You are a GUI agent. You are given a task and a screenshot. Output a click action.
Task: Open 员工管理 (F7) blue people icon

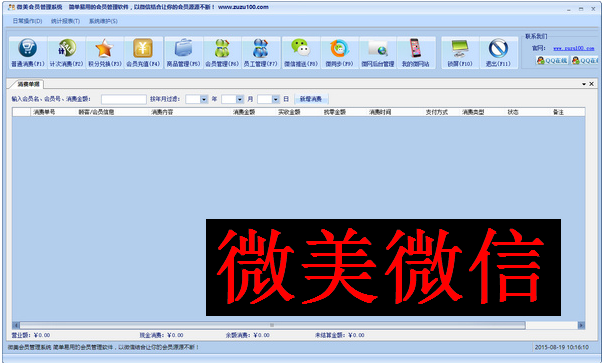260,49
